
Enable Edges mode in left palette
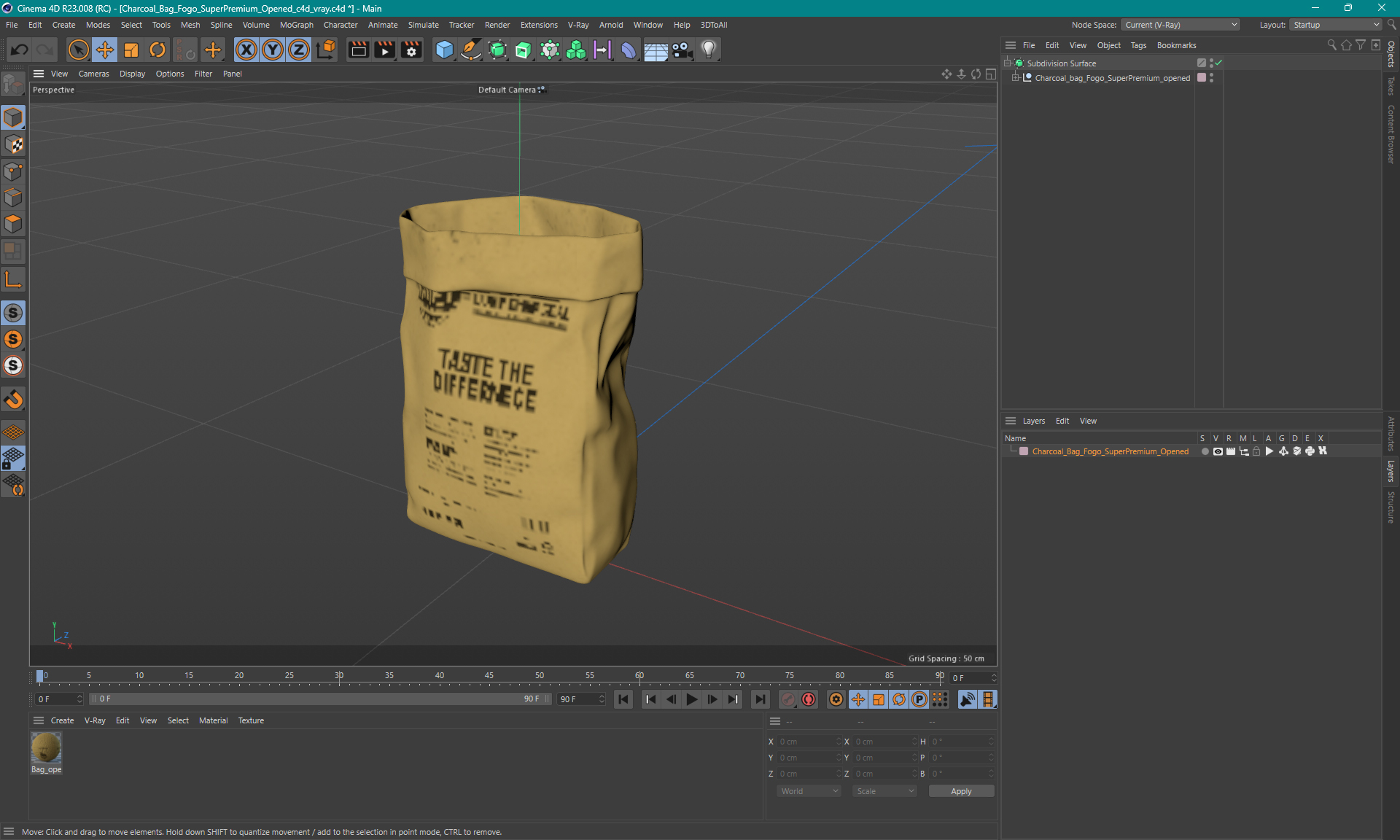[13, 198]
